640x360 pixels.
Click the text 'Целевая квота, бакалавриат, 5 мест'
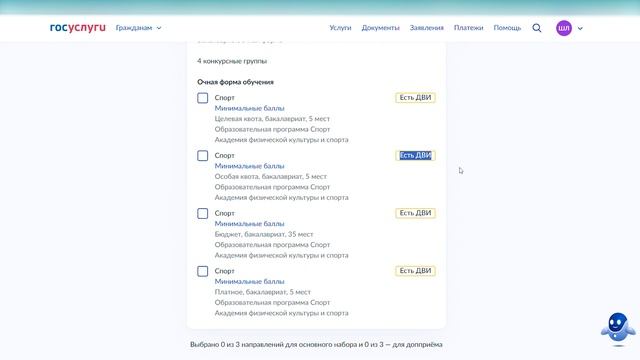[272, 119]
